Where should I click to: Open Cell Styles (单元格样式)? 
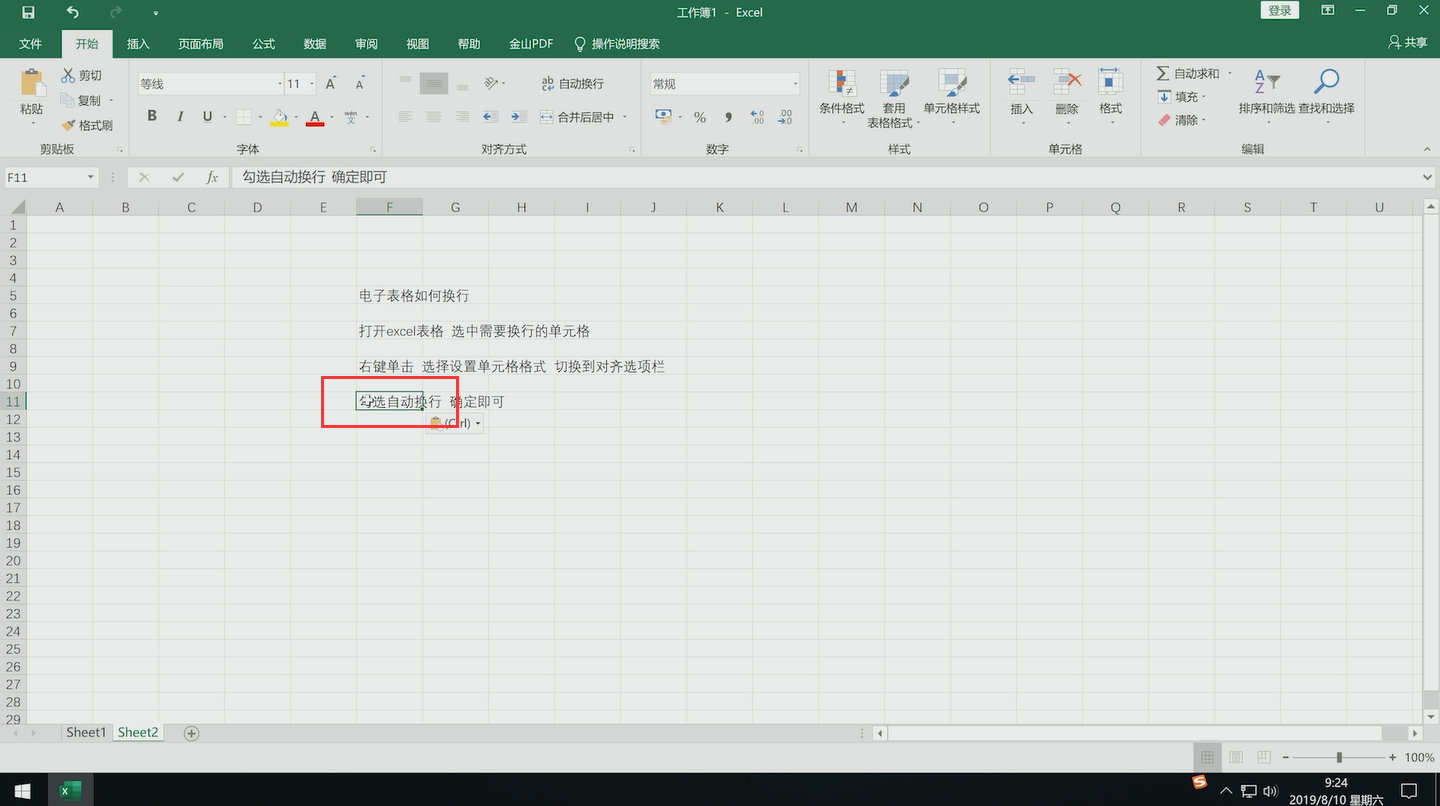[x=951, y=98]
